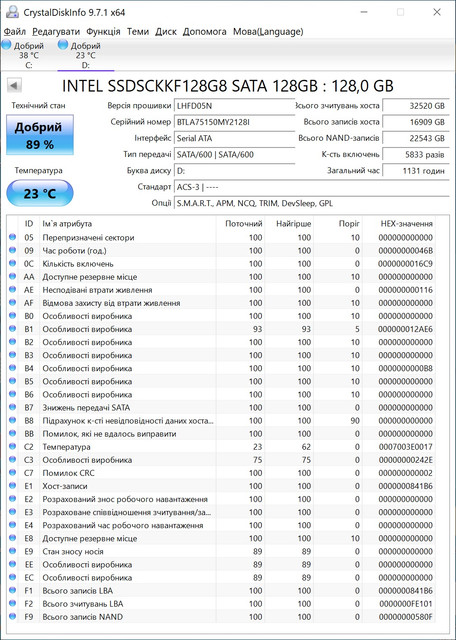Click status icon for attribute 09 Час роботи

pos(13,250)
